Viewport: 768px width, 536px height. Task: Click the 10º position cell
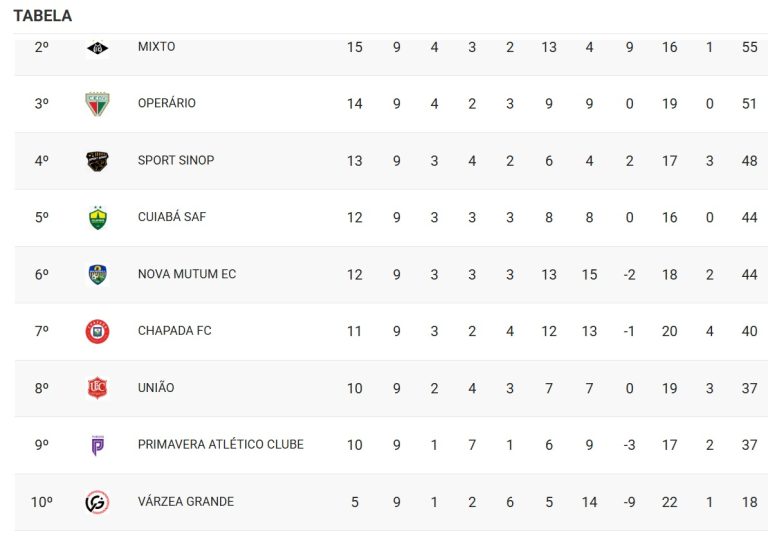(41, 502)
